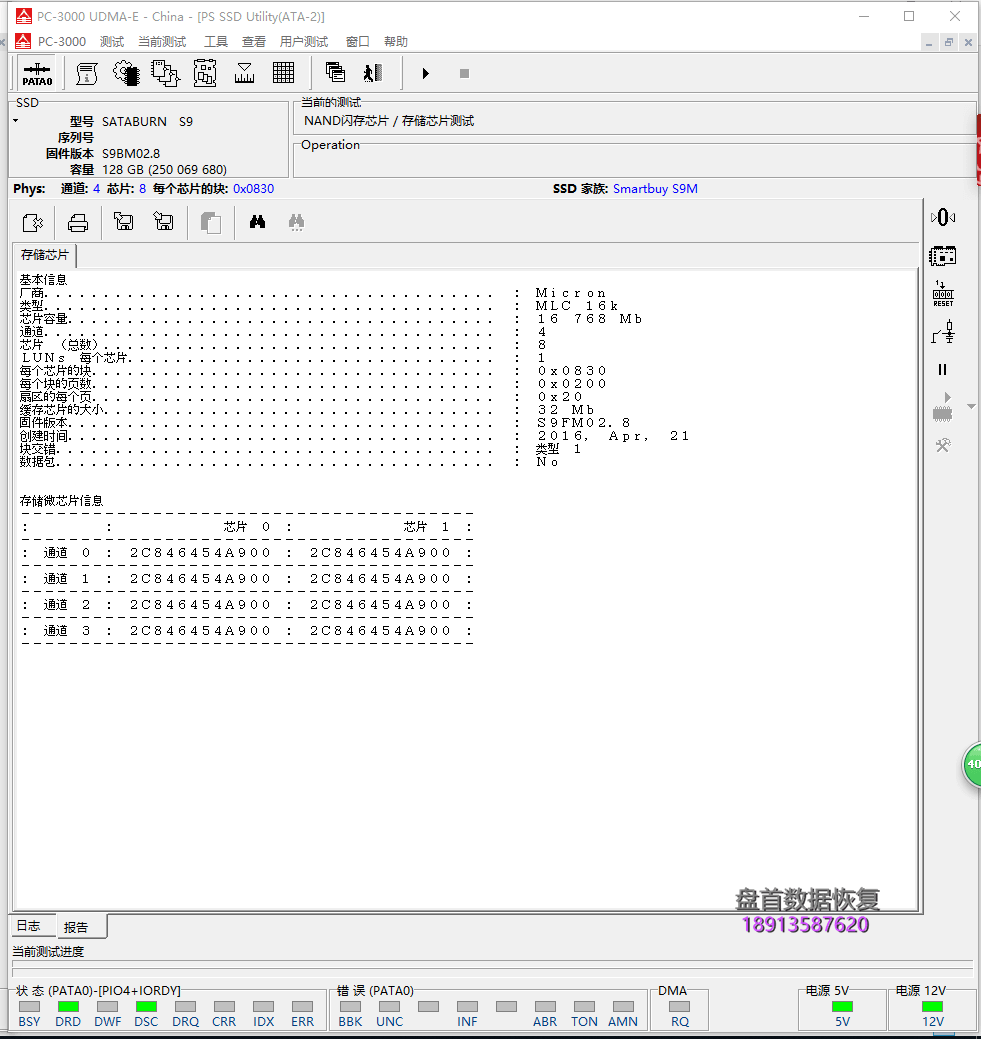Select the 存储芯片 tab

44,255
